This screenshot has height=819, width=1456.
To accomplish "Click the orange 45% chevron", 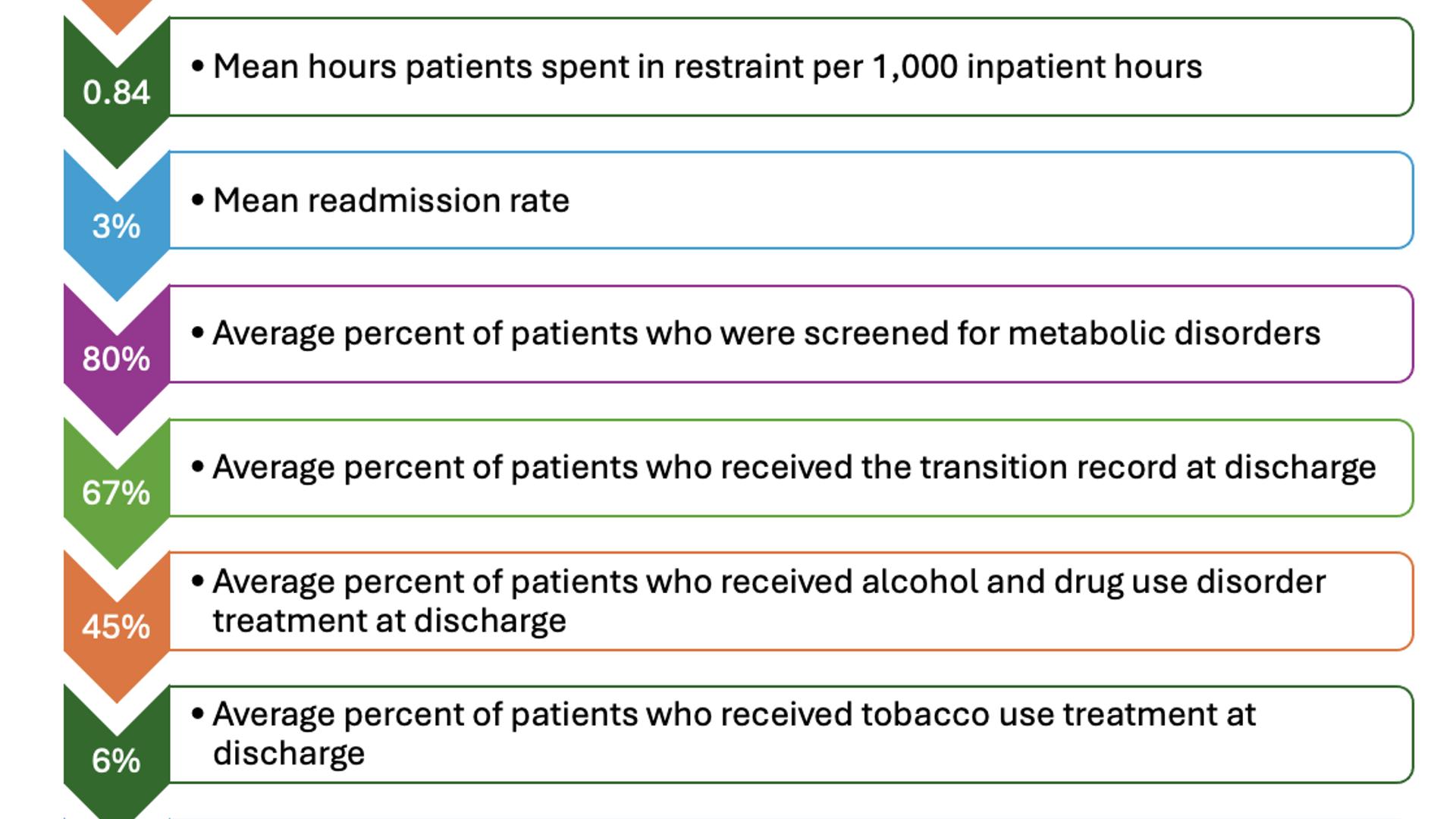I will [116, 626].
